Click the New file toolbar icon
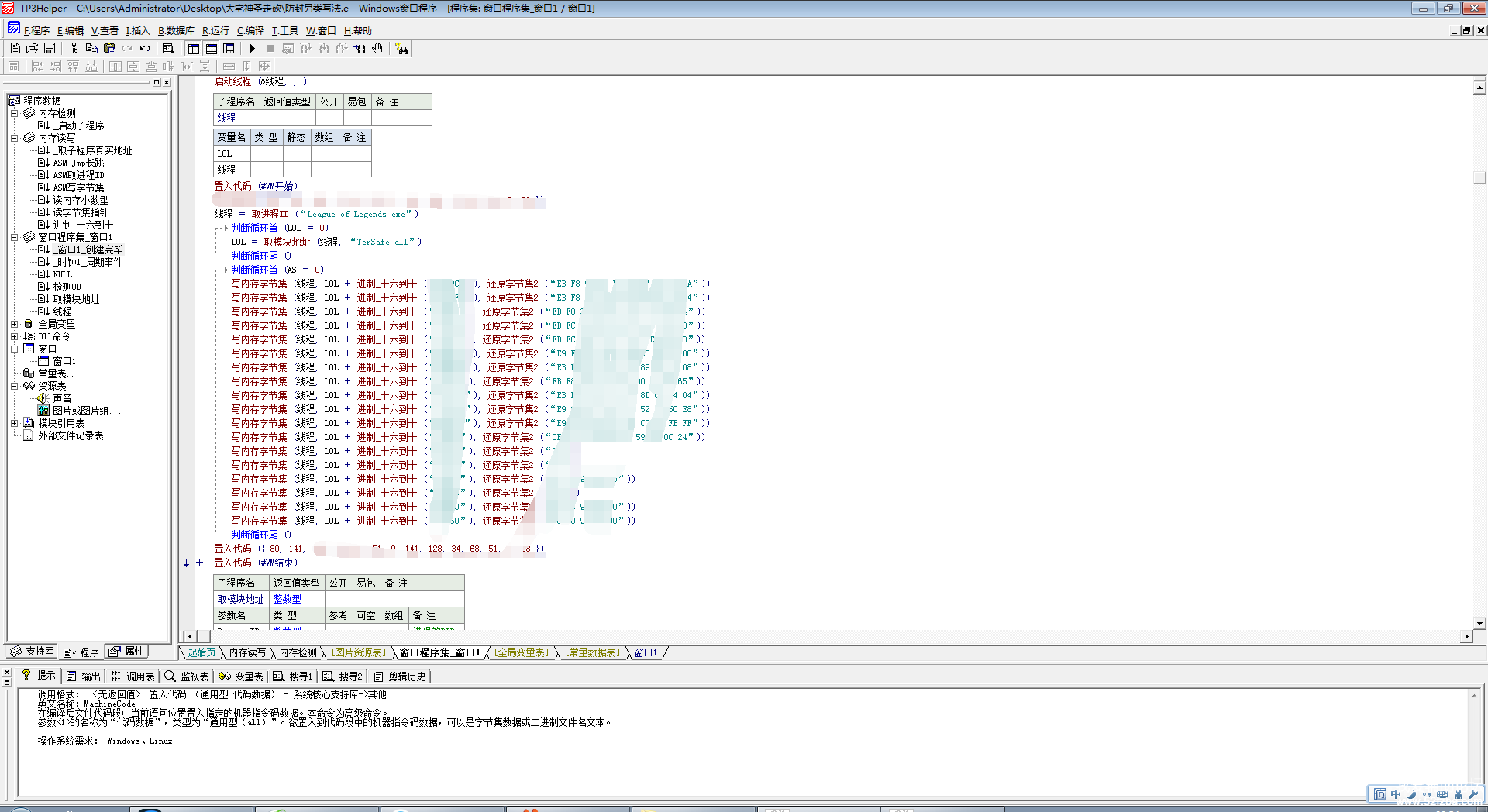 click(15, 48)
